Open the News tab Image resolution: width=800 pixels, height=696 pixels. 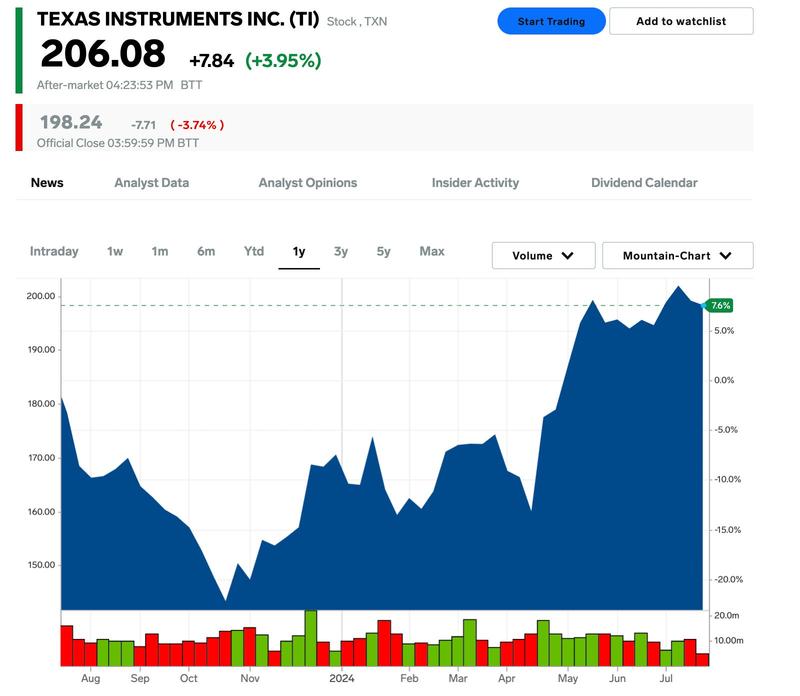point(47,183)
